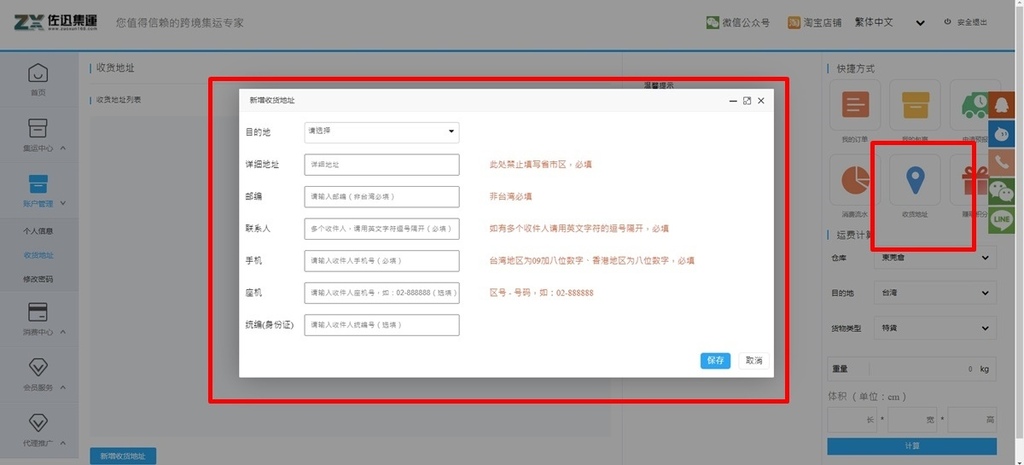Select 个人信息 in sidebar submenu
The height and width of the screenshot is (465, 1024).
point(39,231)
